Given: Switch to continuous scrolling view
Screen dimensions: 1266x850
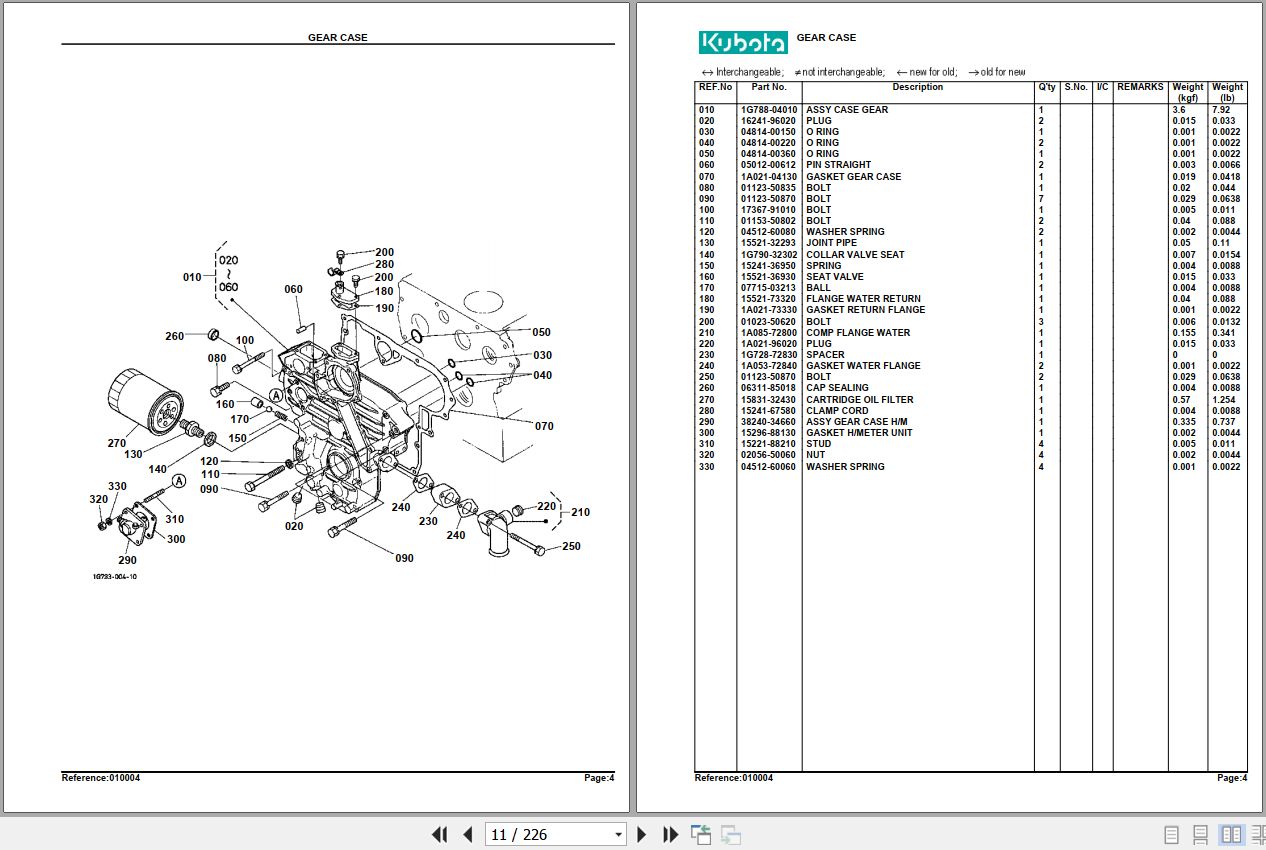Looking at the screenshot, I should point(1201,834).
